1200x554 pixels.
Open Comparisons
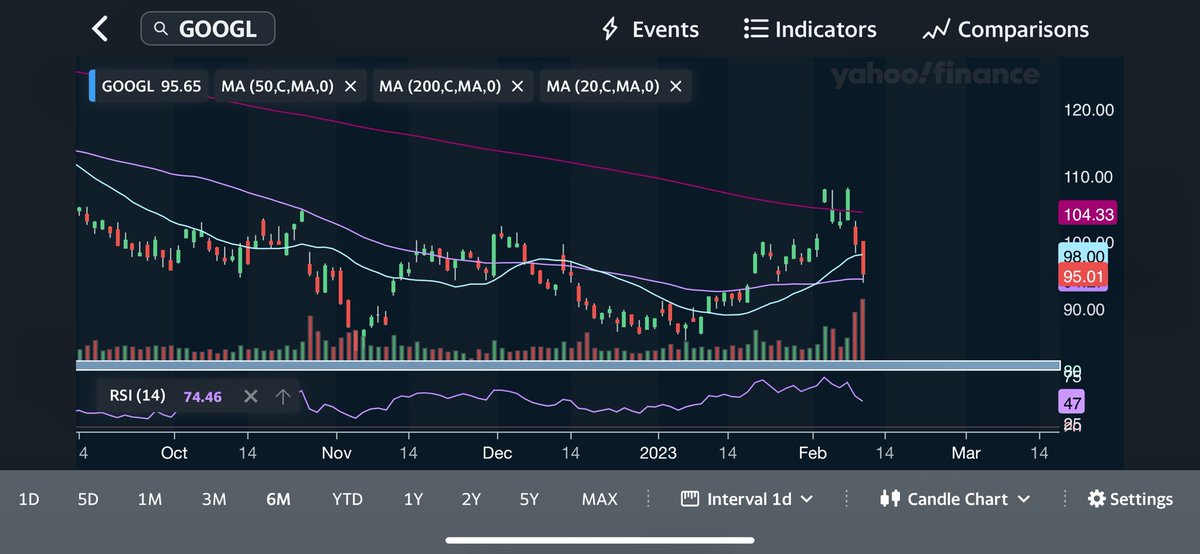point(1006,29)
